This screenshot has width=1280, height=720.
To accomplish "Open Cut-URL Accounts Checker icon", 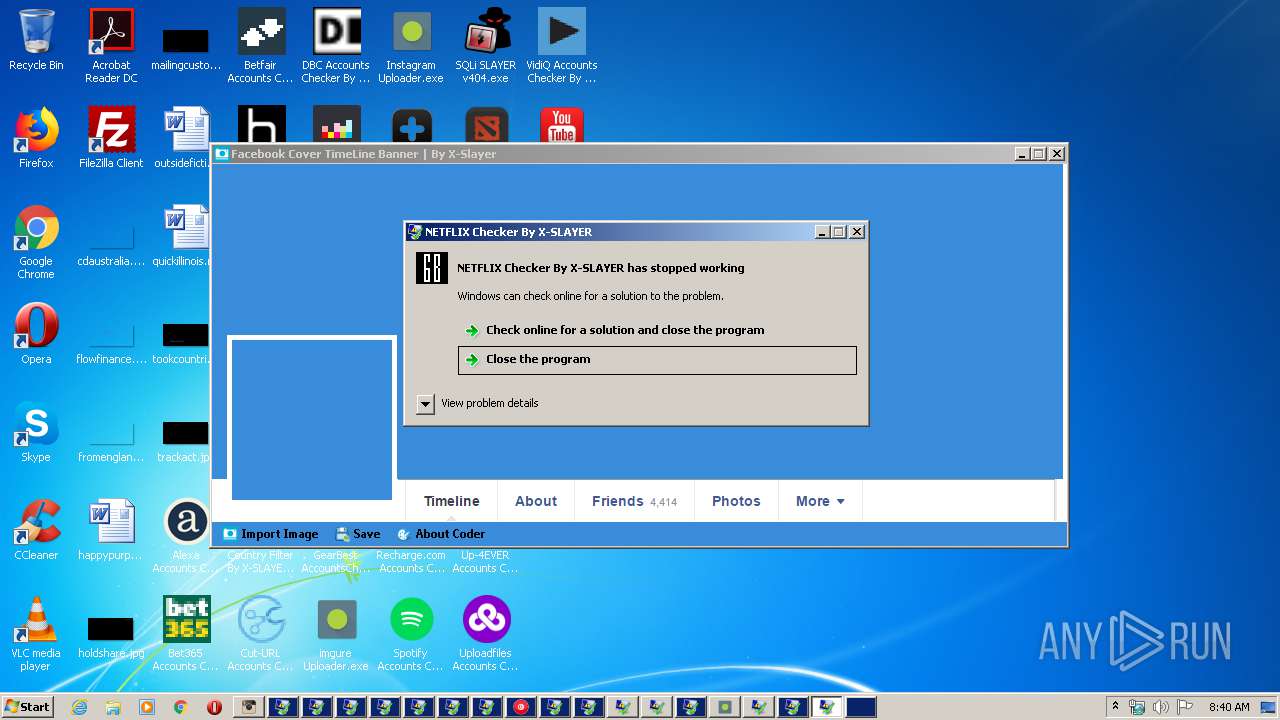I will 261,634.
